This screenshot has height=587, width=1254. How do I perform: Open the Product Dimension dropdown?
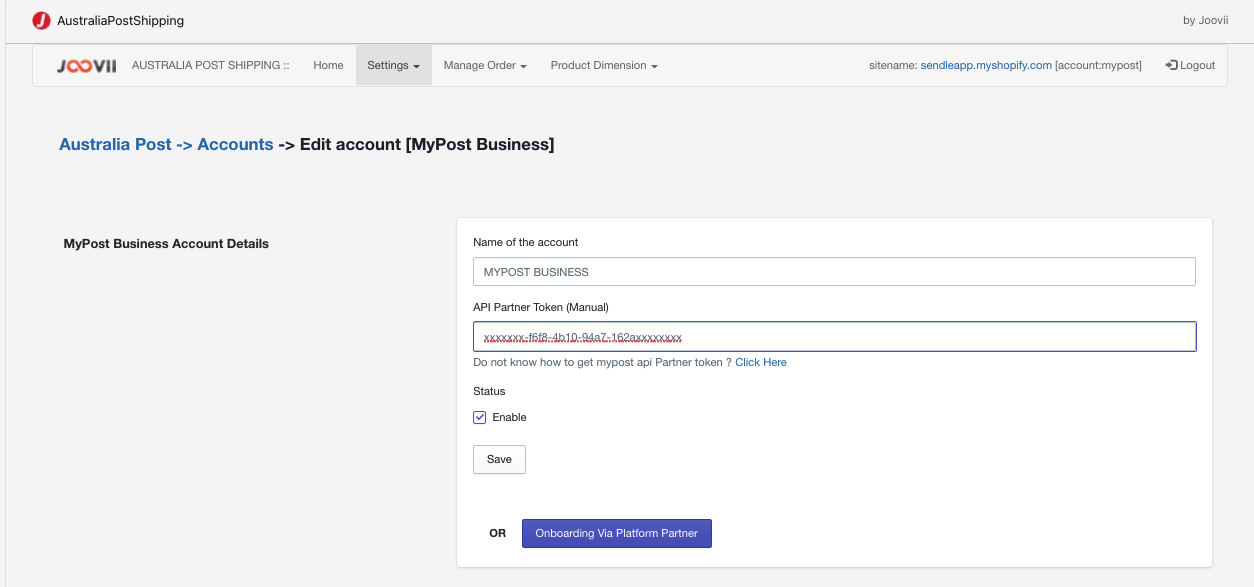603,64
